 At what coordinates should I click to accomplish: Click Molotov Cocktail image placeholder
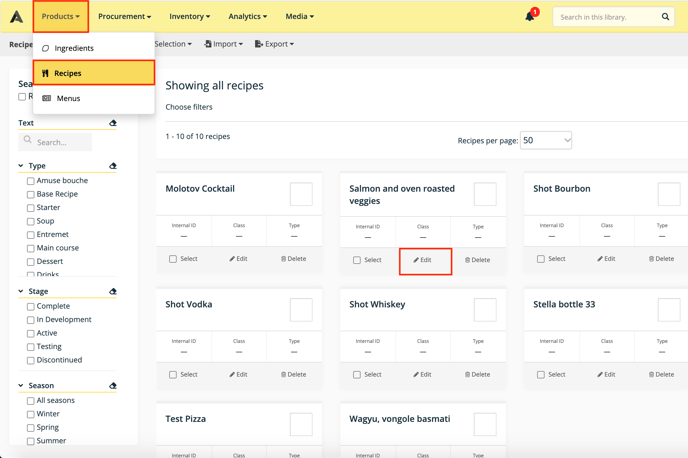point(301,194)
